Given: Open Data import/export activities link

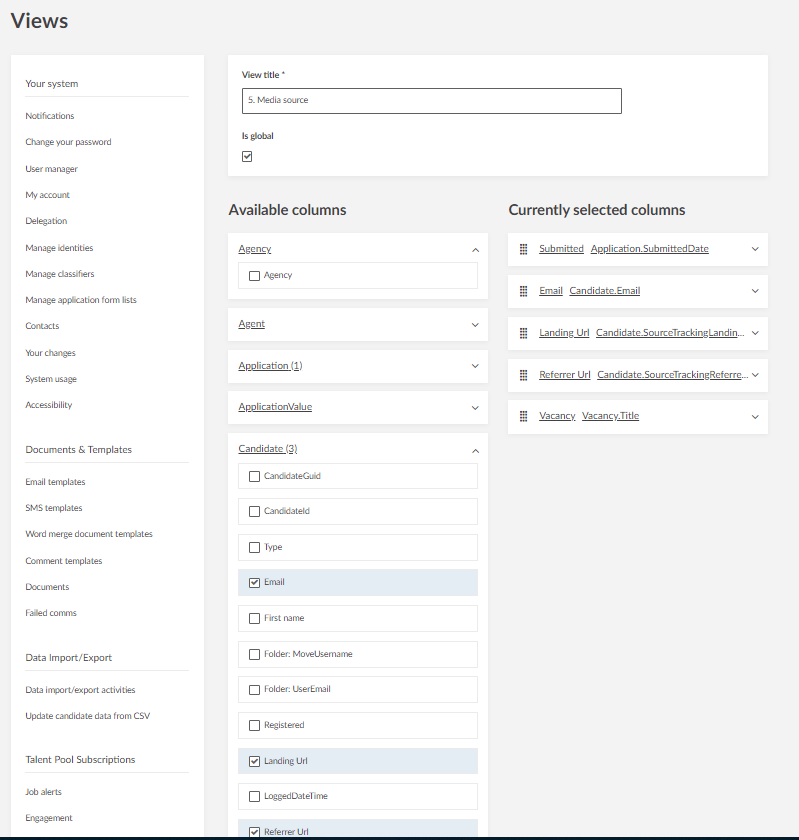Looking at the screenshot, I should [80, 690].
